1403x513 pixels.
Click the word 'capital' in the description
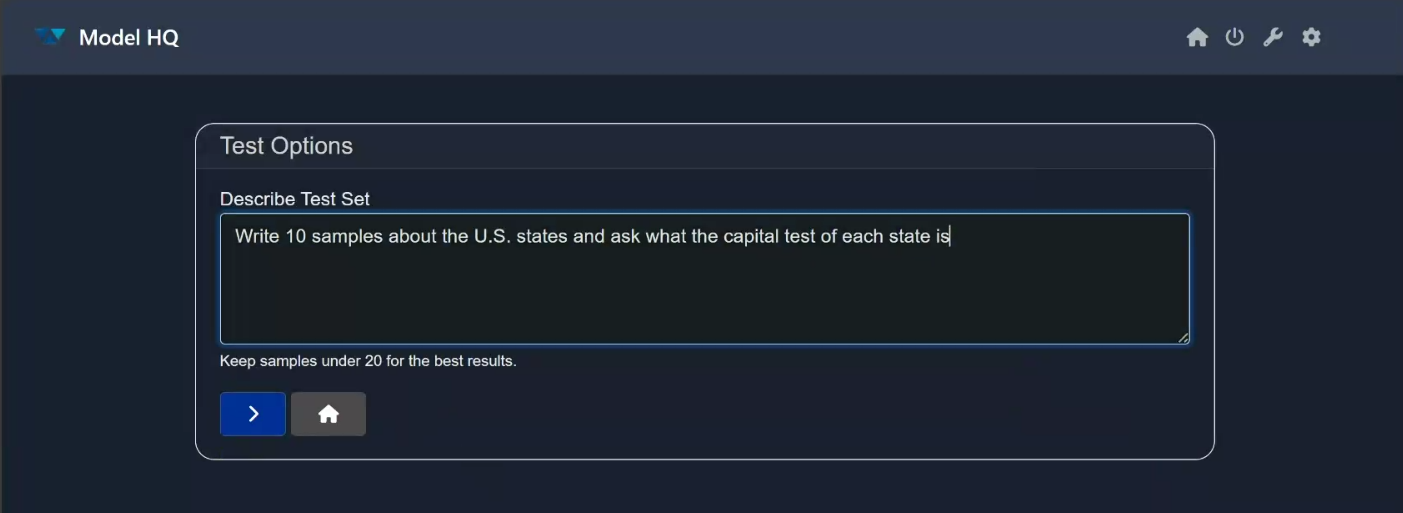pyautogui.click(x=738, y=237)
